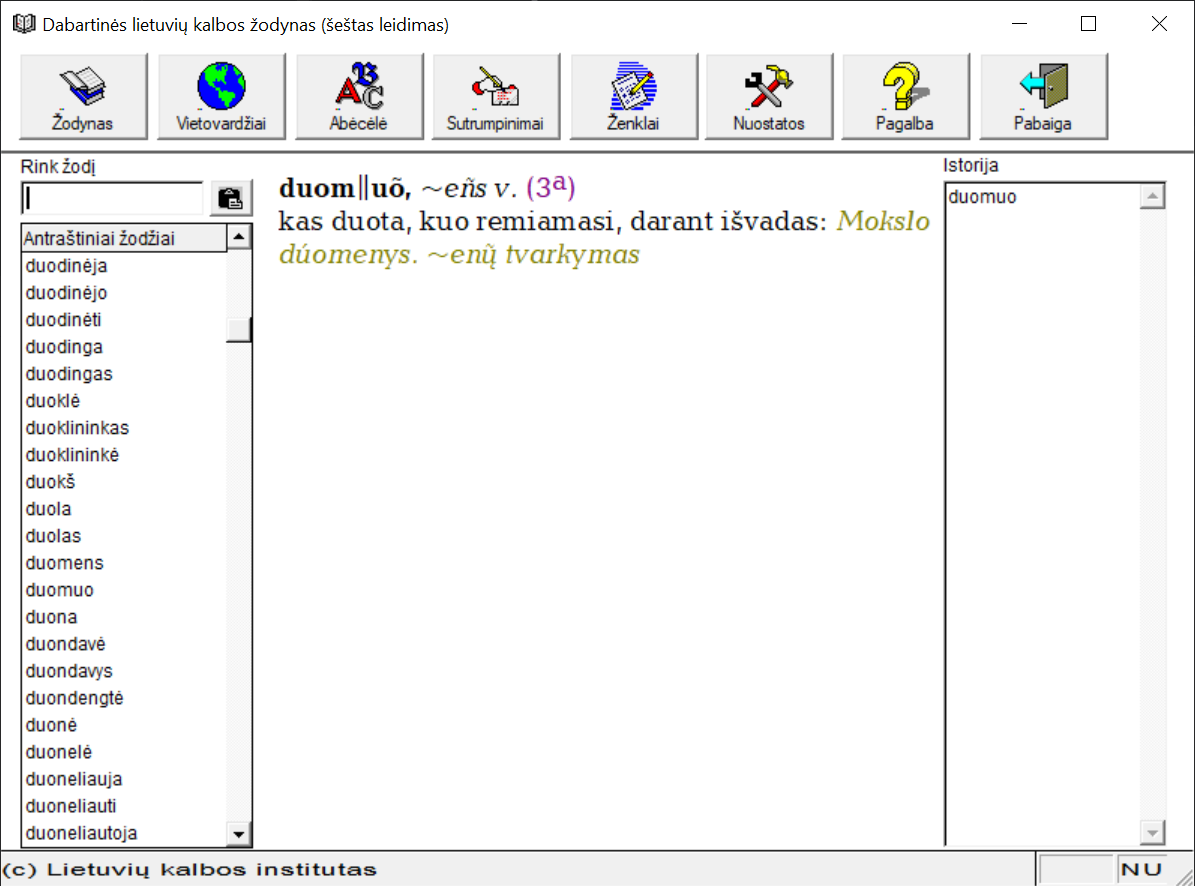The width and height of the screenshot is (1195, 886).
Task: Click the paste clipboard button beside search
Action: pos(230,198)
